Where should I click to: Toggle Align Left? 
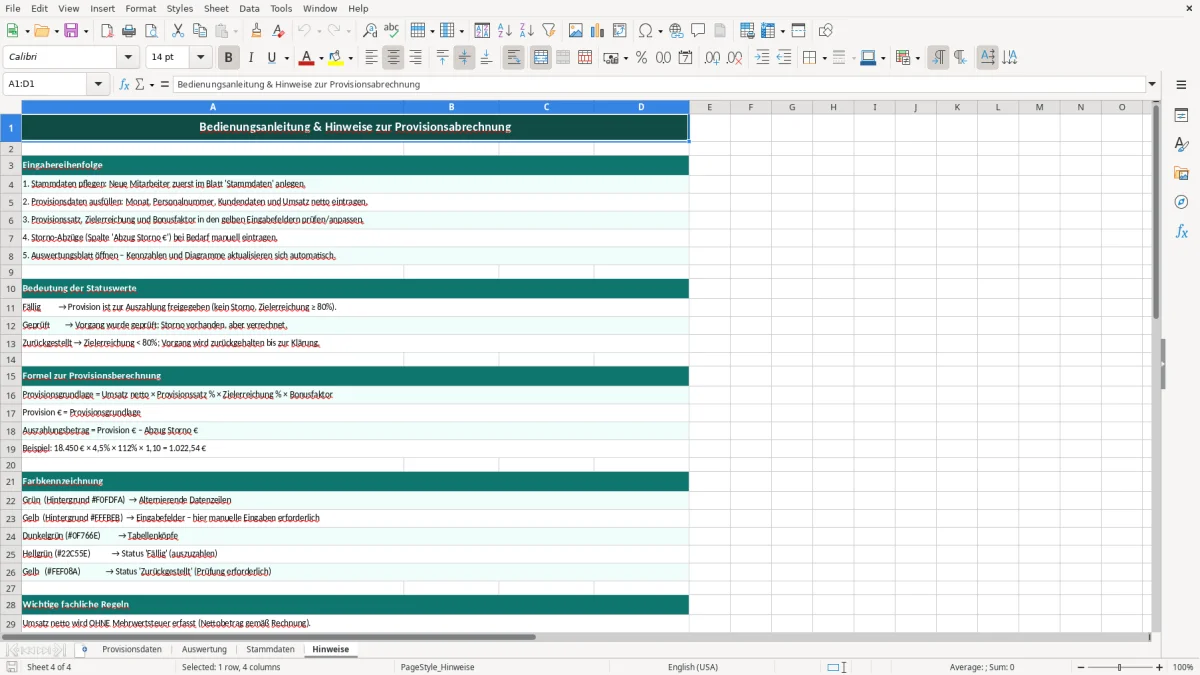(372, 58)
